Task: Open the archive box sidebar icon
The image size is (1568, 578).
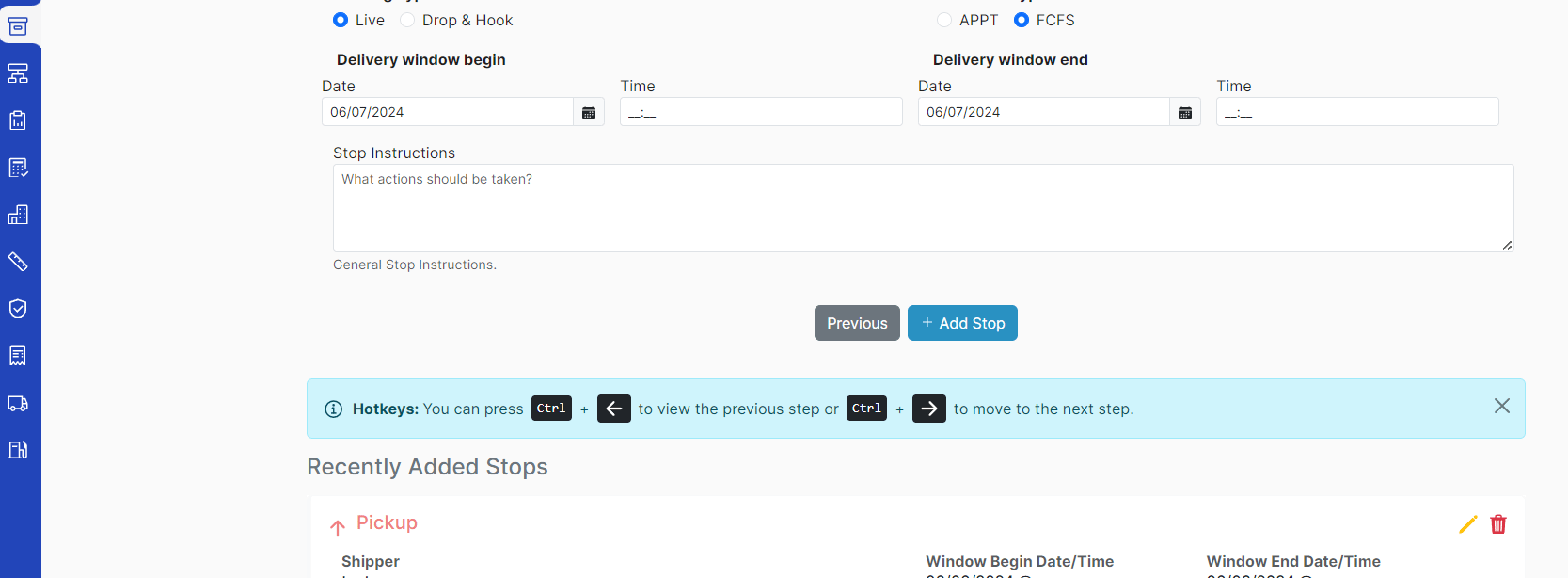Action: point(18,26)
